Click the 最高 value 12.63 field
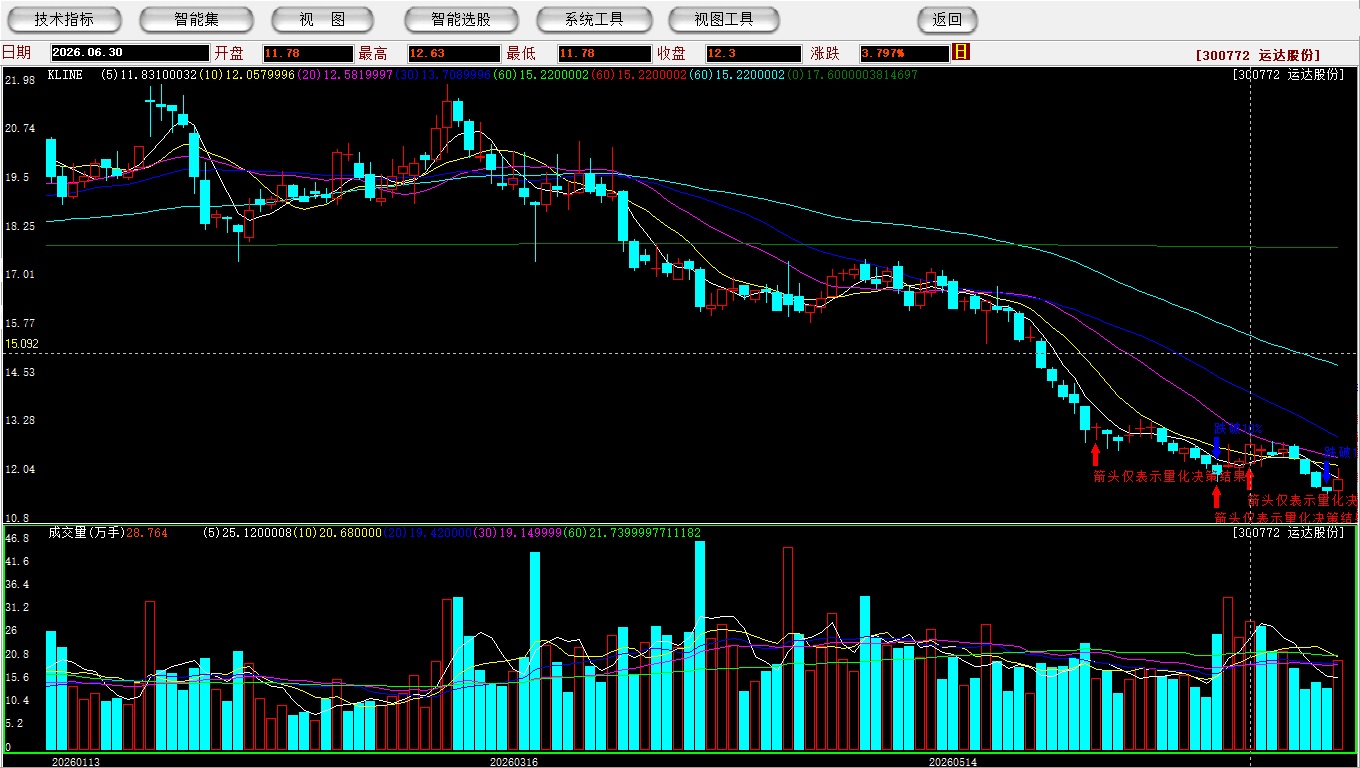This screenshot has width=1360, height=768. pos(453,54)
